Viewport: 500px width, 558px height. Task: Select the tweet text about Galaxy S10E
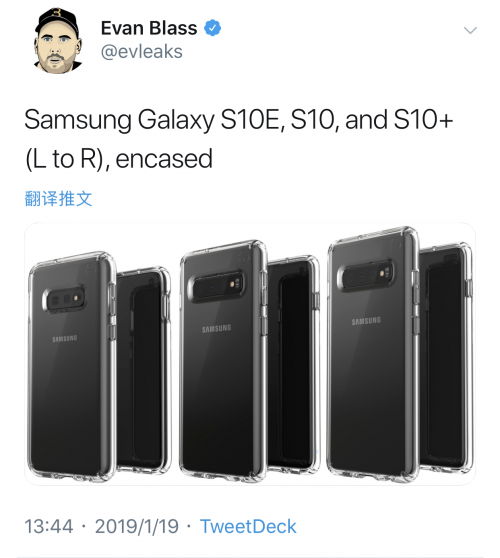(238, 139)
